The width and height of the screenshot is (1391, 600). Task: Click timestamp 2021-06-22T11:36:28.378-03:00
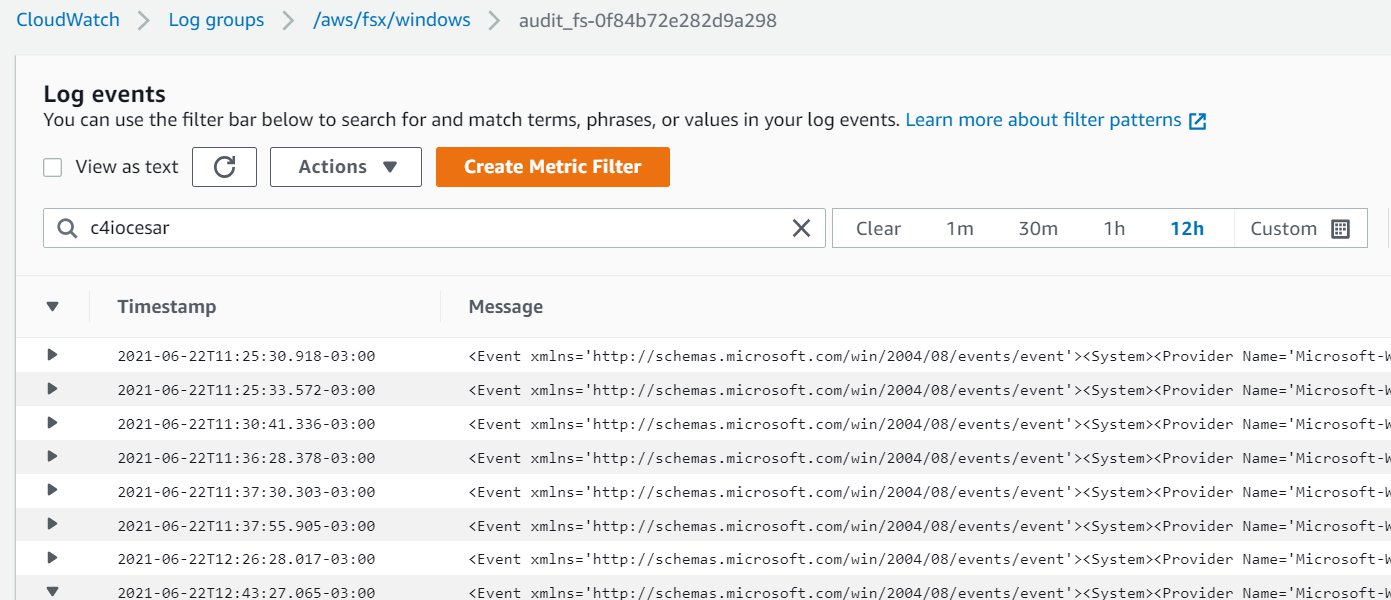click(x=246, y=458)
